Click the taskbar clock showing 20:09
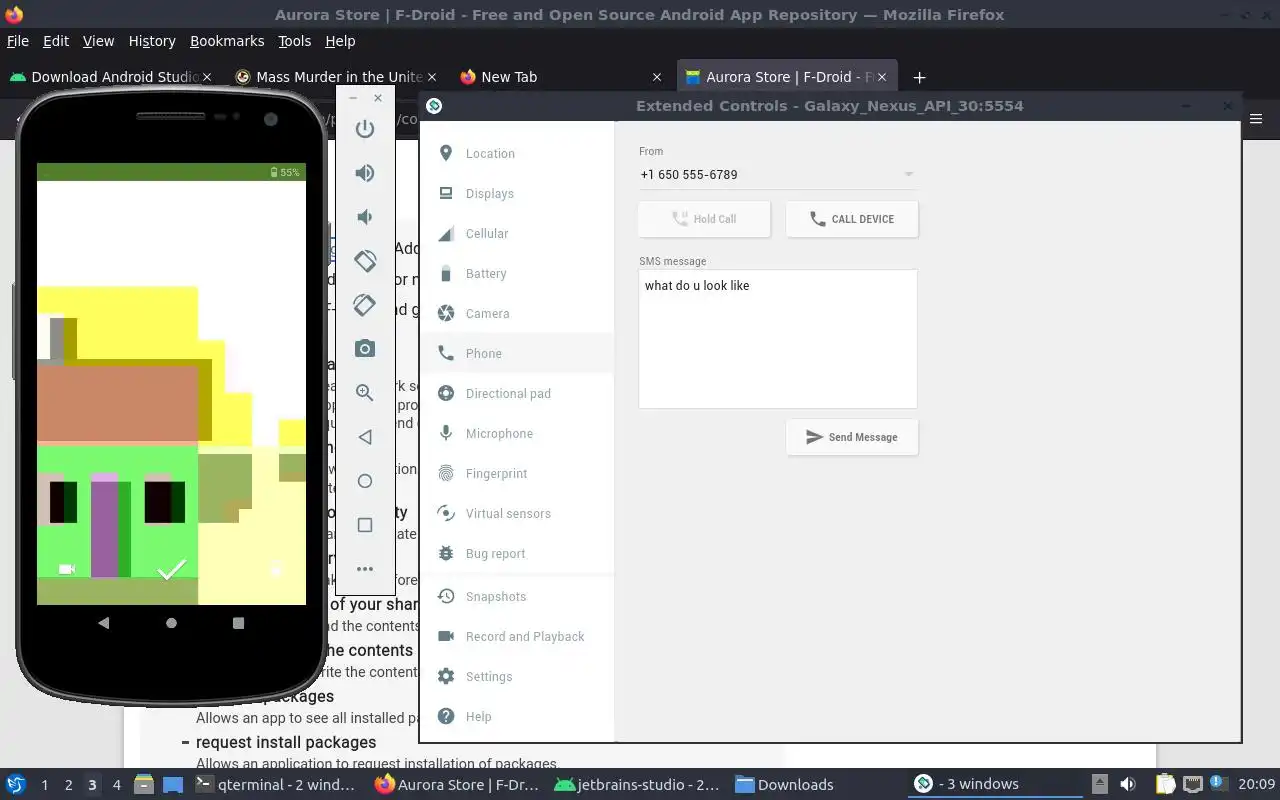 (x=1258, y=785)
